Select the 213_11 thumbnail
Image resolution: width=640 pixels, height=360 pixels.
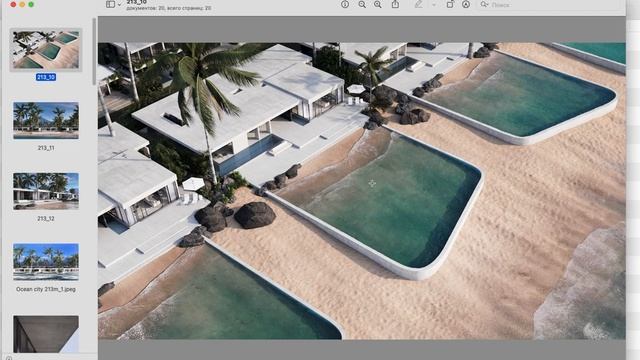click(x=46, y=120)
